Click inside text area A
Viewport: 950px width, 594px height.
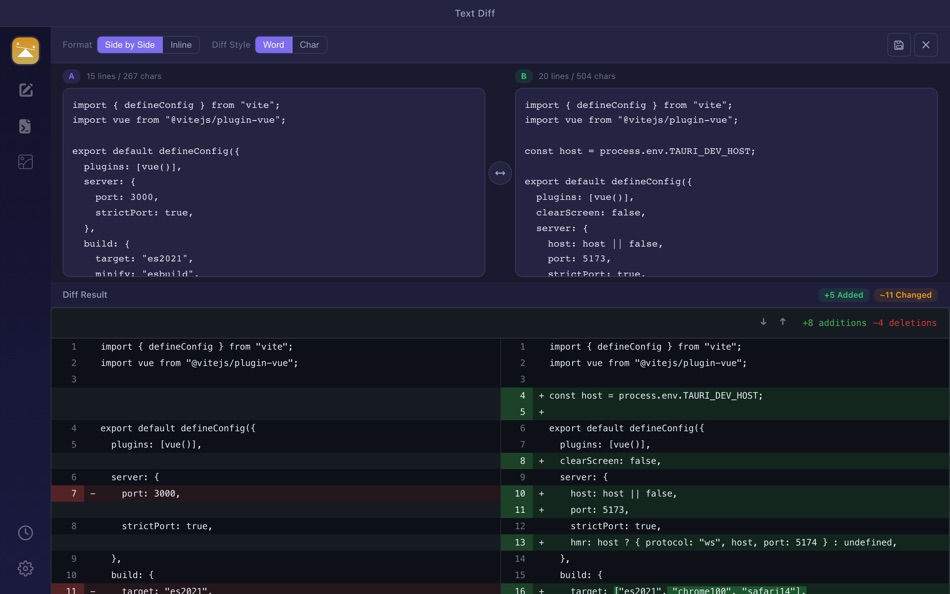click(274, 182)
